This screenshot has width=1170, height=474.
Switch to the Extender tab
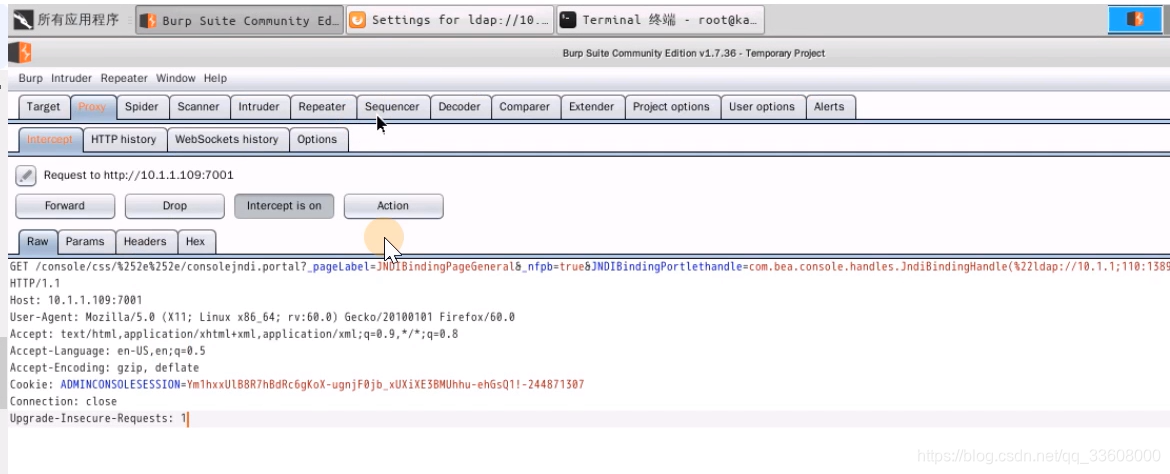click(592, 107)
